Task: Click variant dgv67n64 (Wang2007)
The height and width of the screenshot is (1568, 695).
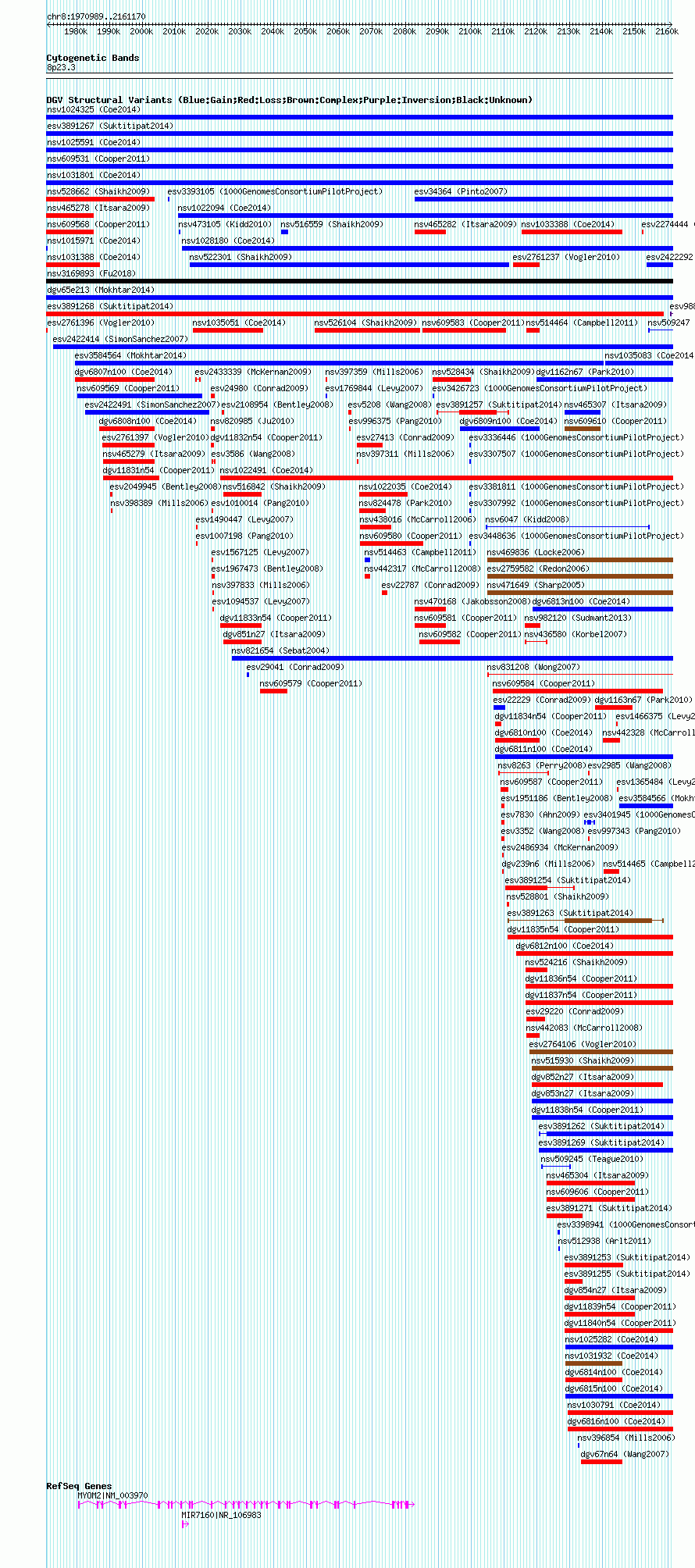Action: click(625, 1454)
